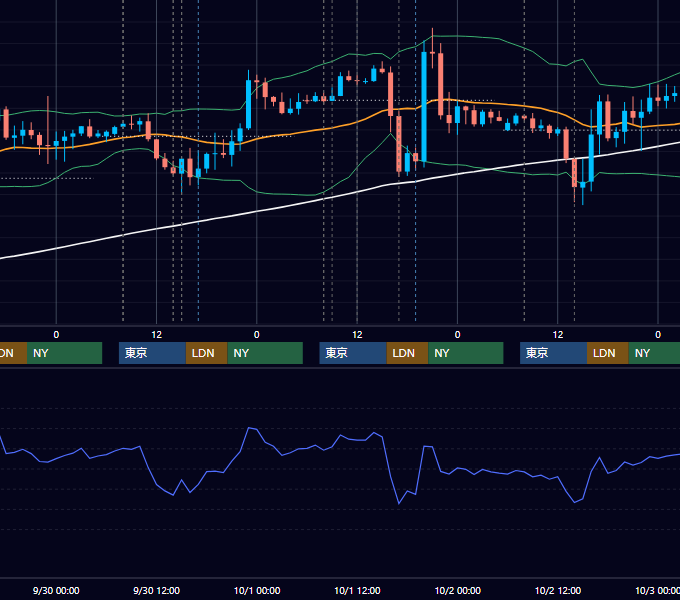Click the 10/1 12:00 time axis label
The width and height of the screenshot is (680, 600).
[357, 590]
